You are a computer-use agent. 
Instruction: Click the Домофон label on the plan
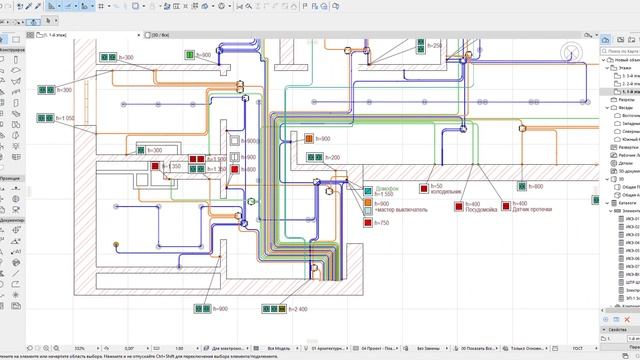coord(387,189)
